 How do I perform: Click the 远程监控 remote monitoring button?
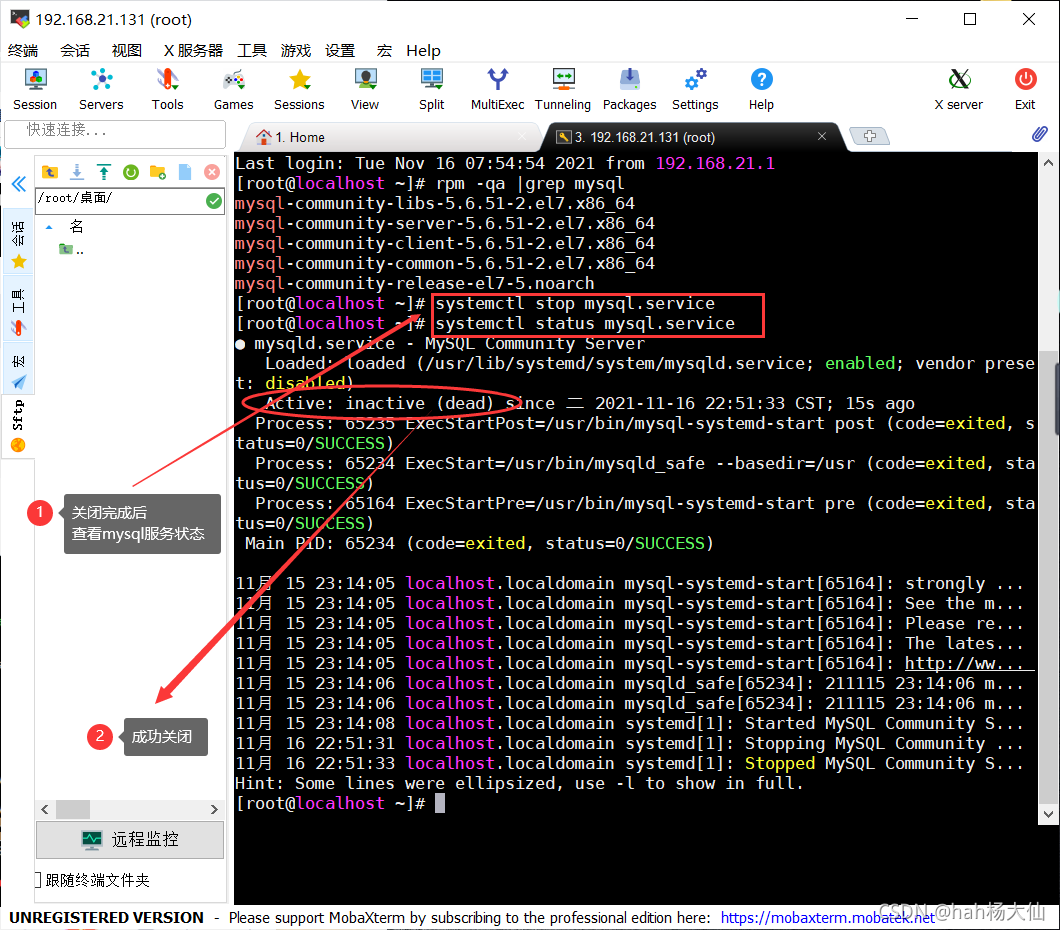130,839
